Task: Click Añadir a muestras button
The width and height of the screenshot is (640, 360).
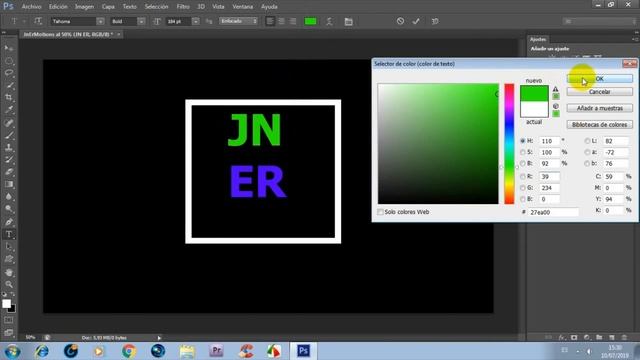Action: click(x=600, y=108)
